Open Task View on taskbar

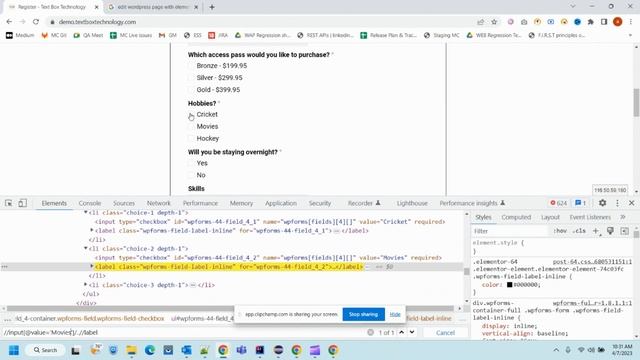[x=76, y=350]
